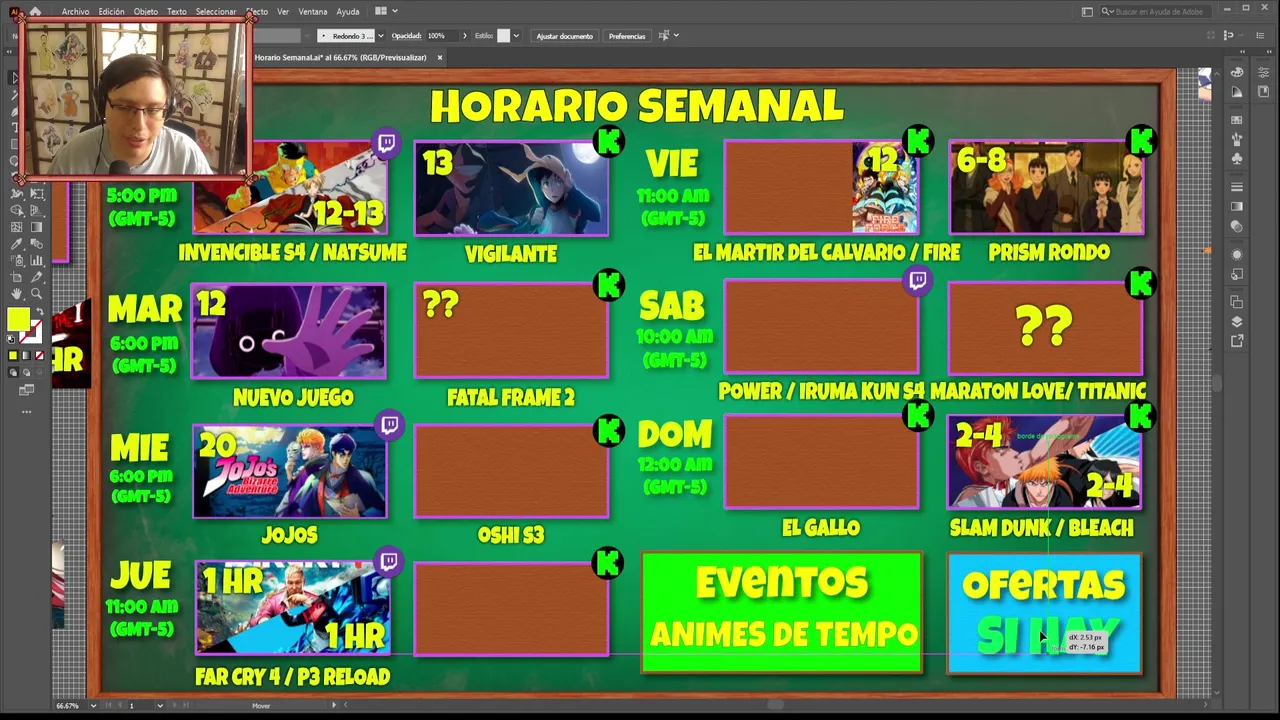1280x720 pixels.
Task: Select the Column Graph tool
Action: pos(37,260)
